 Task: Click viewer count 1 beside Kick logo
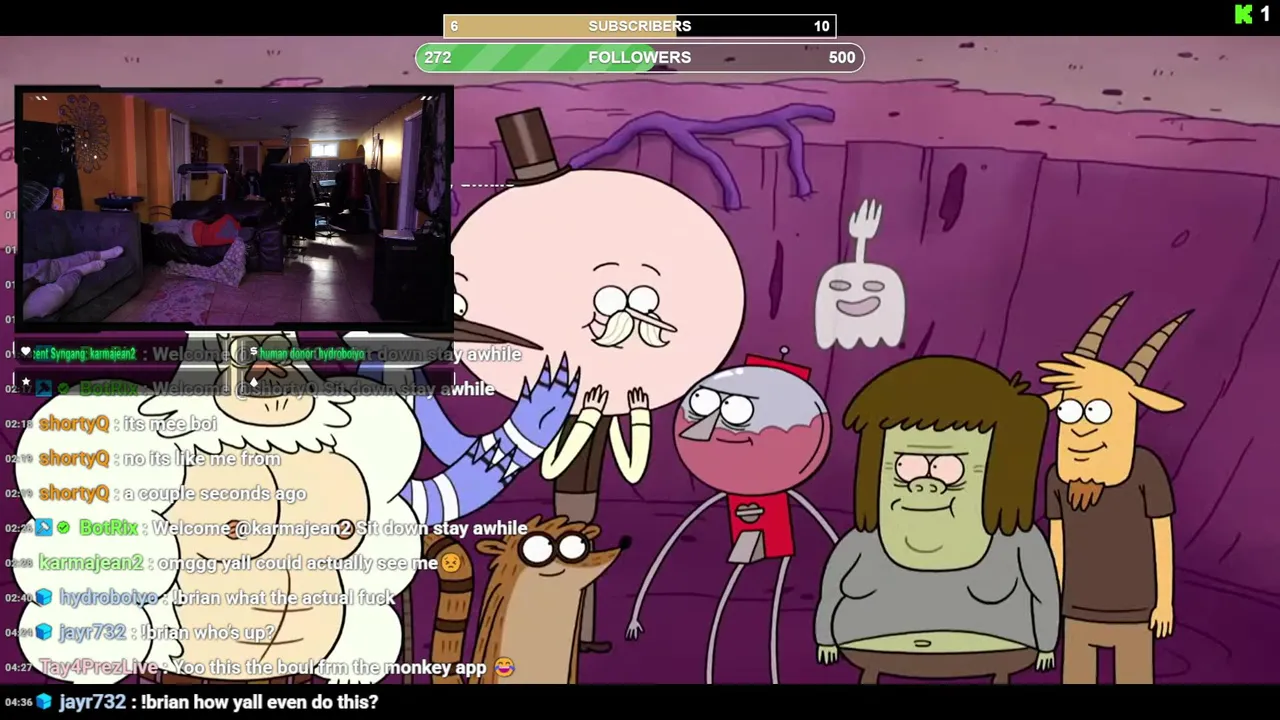[1265, 14]
